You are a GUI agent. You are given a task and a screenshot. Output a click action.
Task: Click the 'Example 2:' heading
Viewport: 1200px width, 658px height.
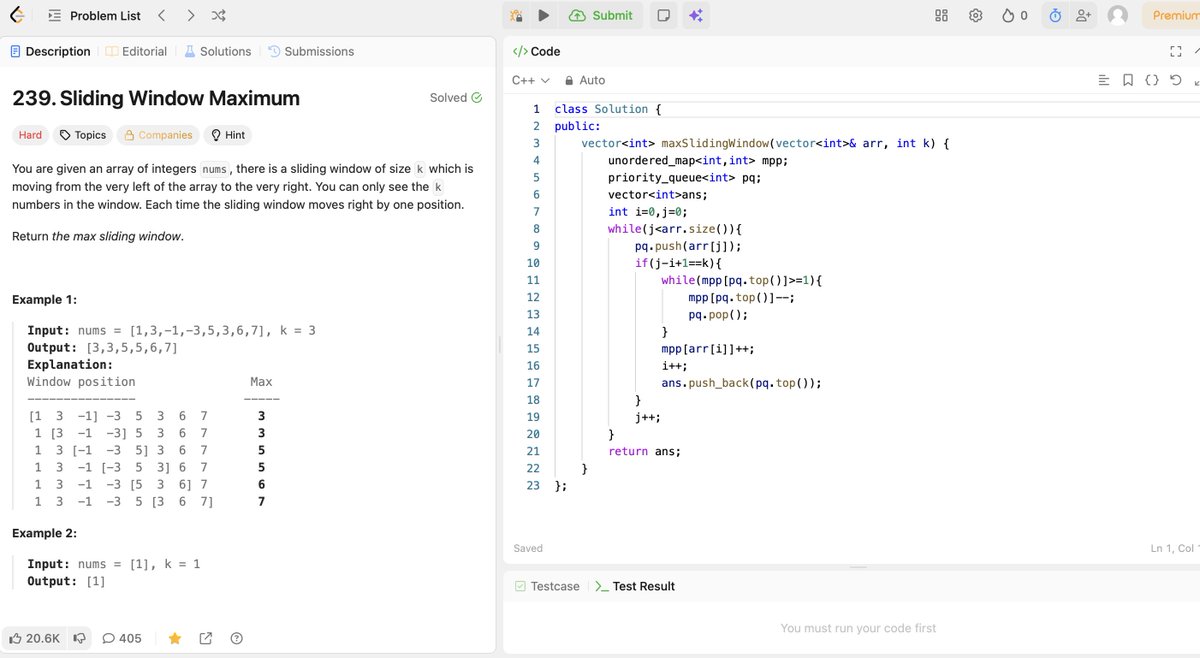tap(45, 533)
